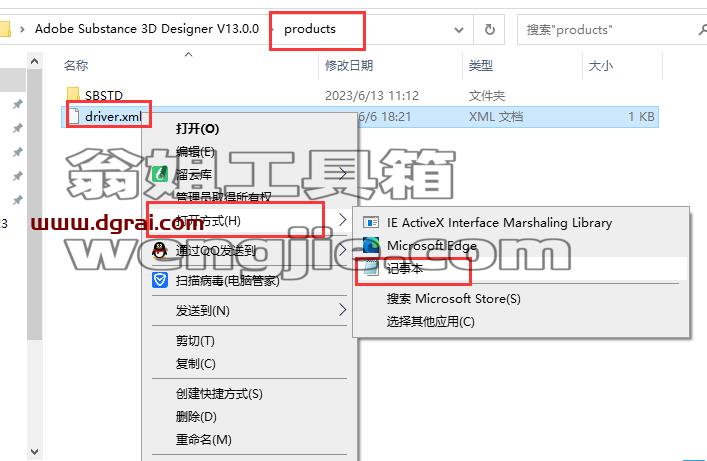Open with Notepad (记事本)
Screen dimensions: 707x461
pyautogui.click(x=521, y=268)
